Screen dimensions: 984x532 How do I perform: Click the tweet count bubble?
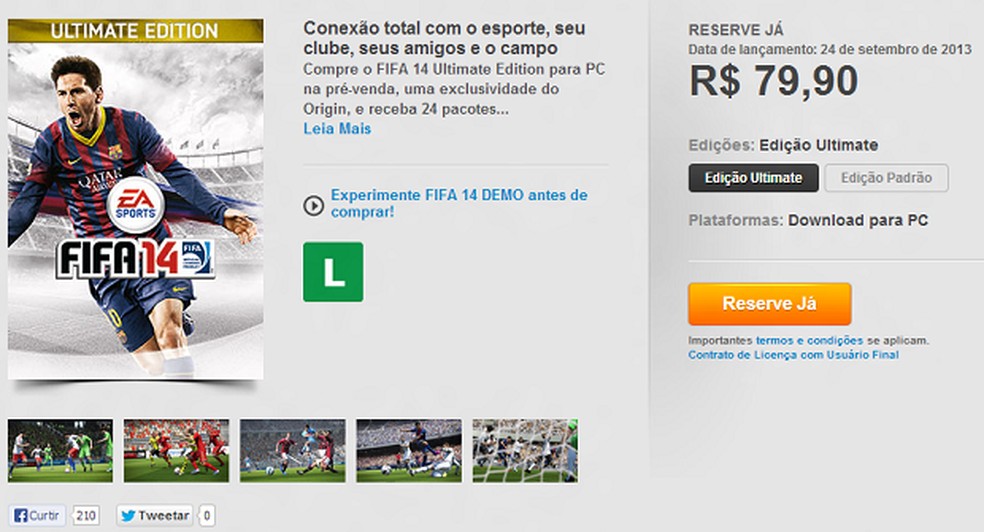[x=206, y=516]
